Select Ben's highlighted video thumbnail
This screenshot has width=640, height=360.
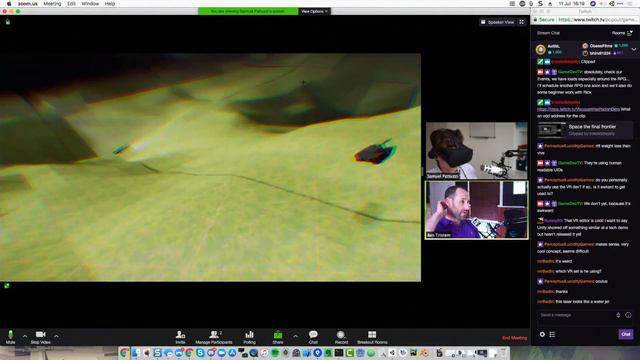pyautogui.click(x=476, y=210)
